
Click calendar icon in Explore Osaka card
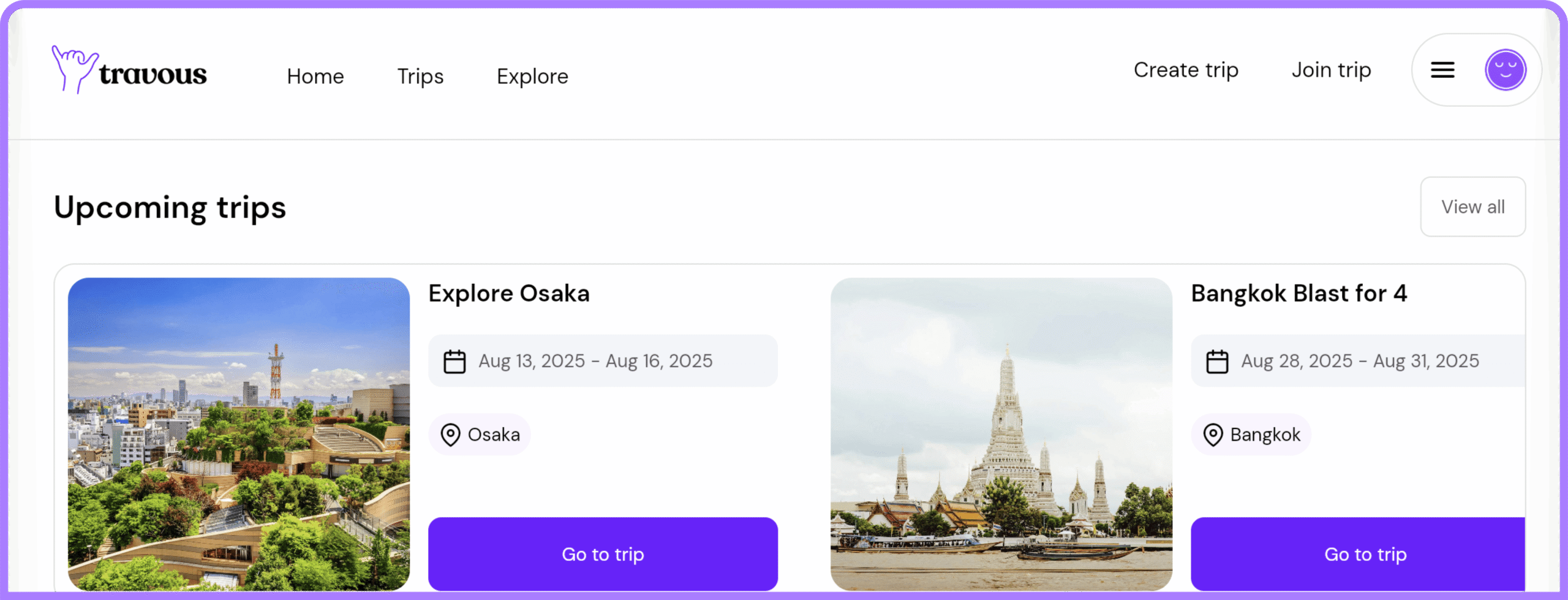(x=454, y=361)
